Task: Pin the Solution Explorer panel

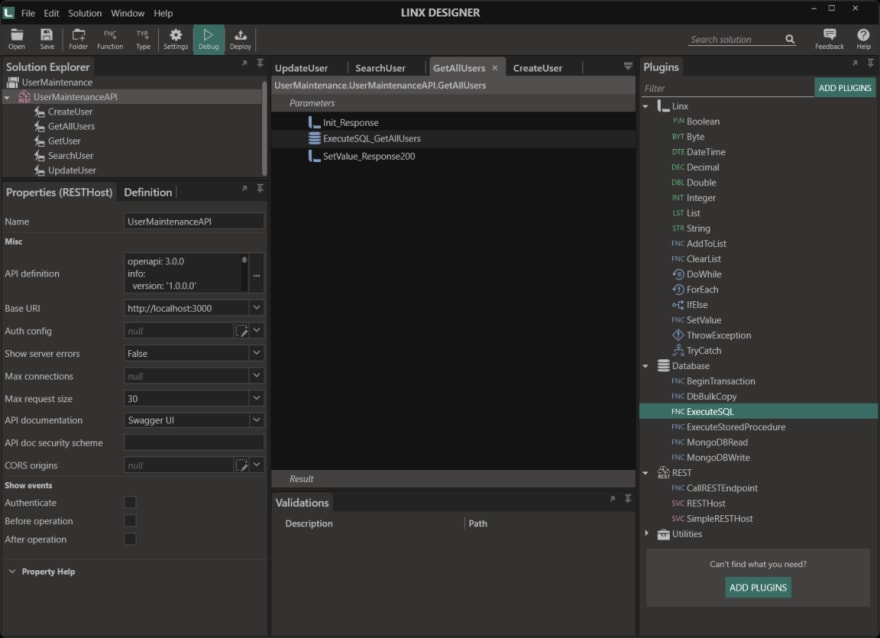Action: tap(260, 63)
